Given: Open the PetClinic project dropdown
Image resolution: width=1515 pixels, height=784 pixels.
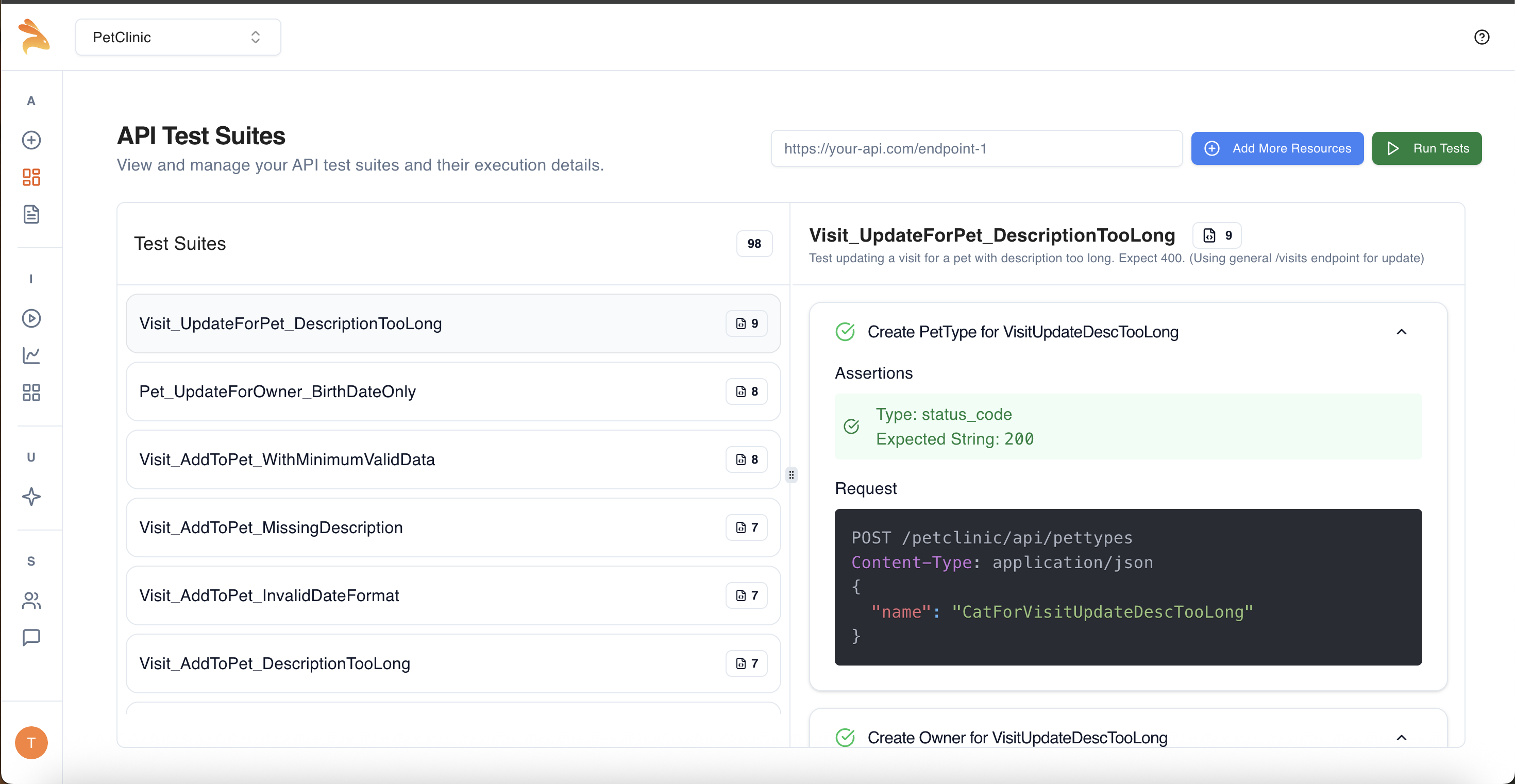Looking at the screenshot, I should click(178, 37).
